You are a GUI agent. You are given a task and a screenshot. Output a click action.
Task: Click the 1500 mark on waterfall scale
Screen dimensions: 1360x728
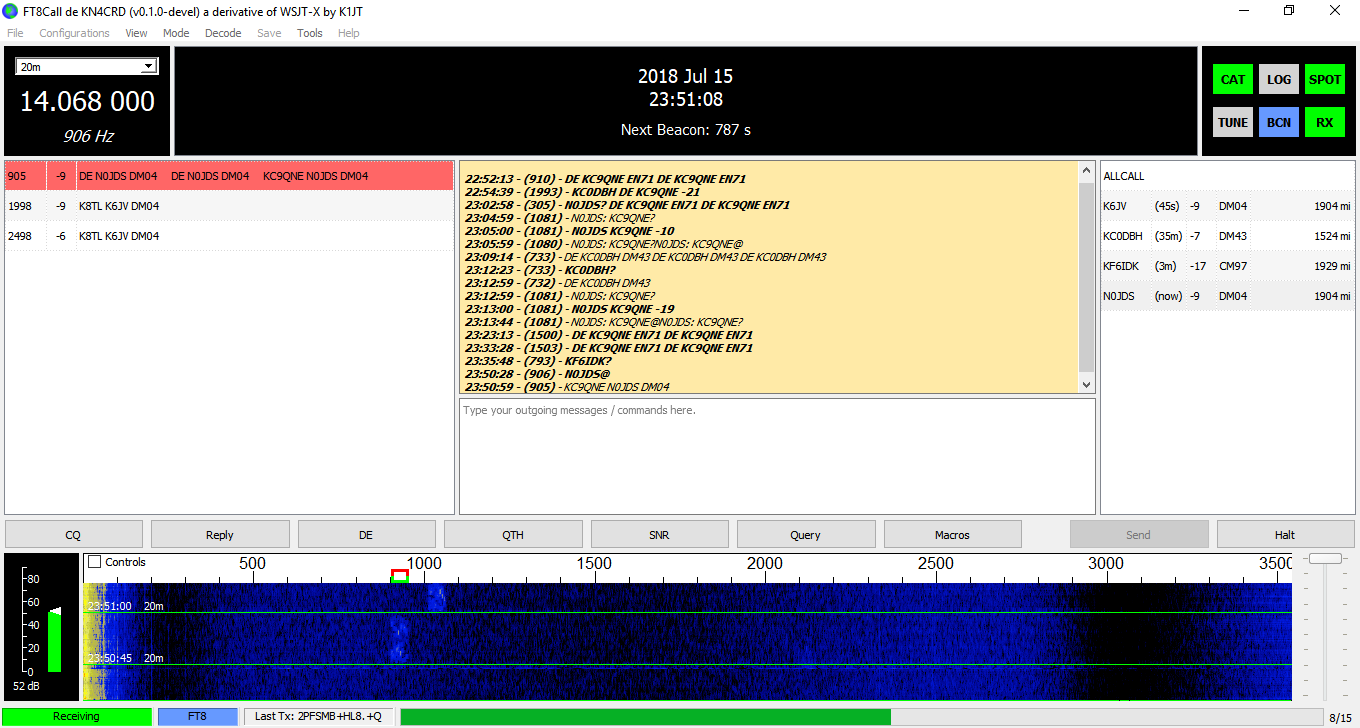[594, 564]
